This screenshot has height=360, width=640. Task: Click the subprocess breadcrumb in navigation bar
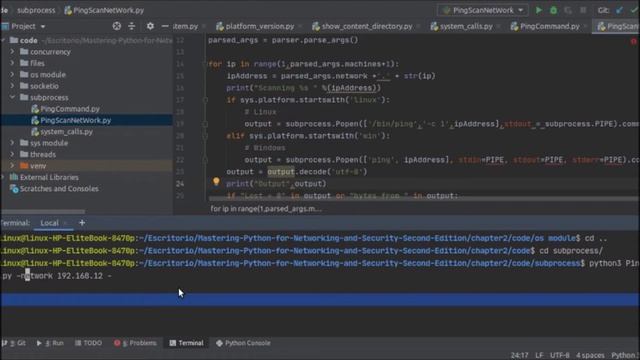[36, 10]
